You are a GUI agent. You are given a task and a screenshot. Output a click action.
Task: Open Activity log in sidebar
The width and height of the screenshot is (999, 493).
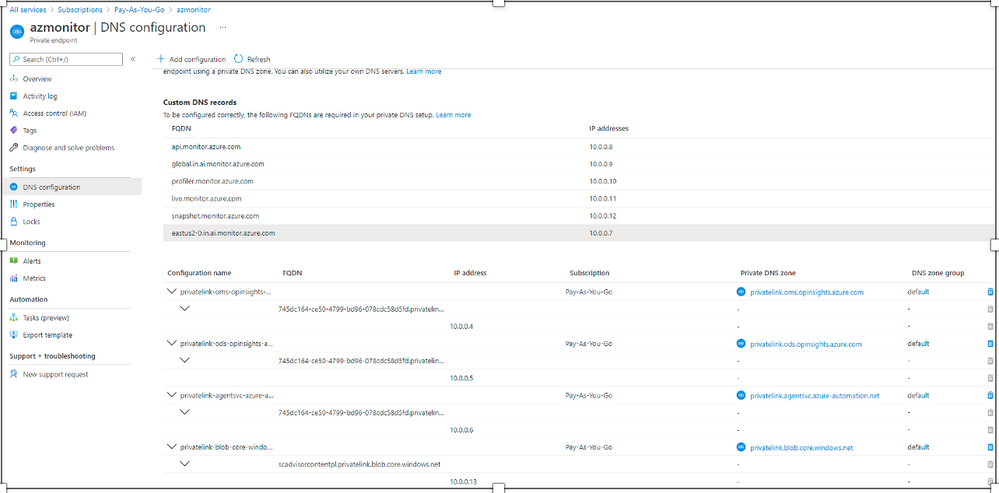pyautogui.click(x=40, y=96)
